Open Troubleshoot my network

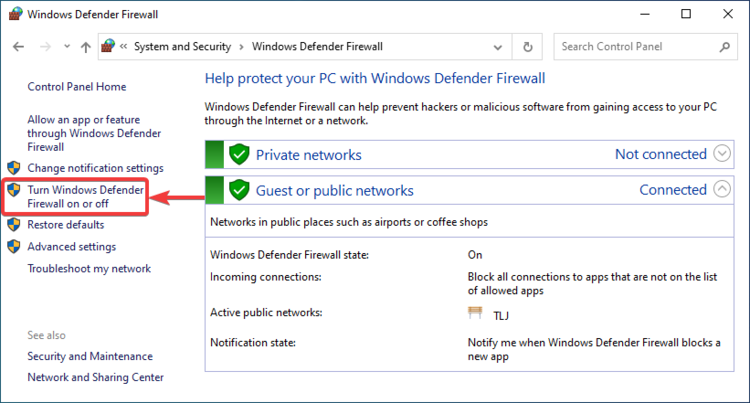pos(89,269)
